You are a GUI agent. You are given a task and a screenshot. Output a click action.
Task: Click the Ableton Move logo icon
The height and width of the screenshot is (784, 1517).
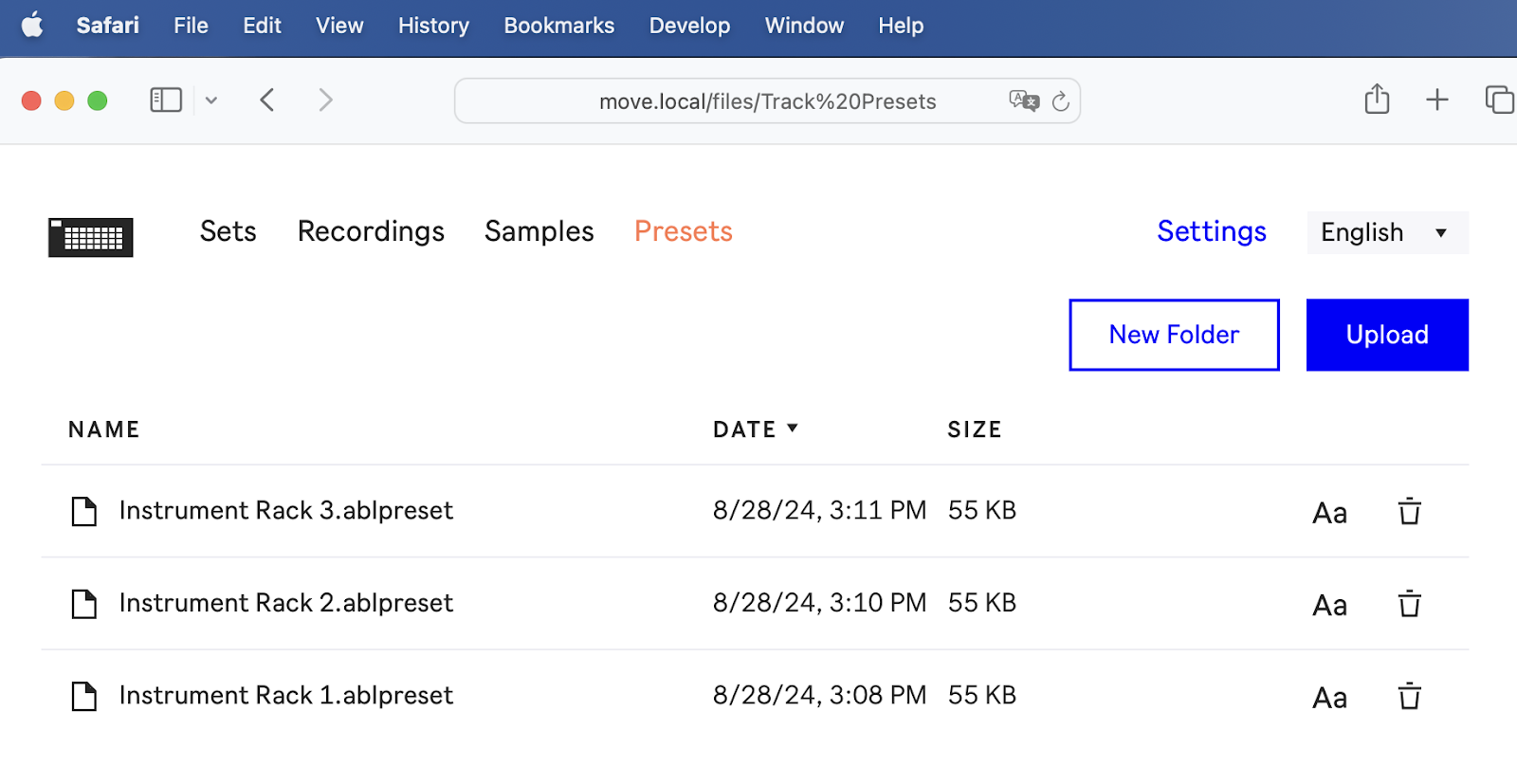[91, 237]
